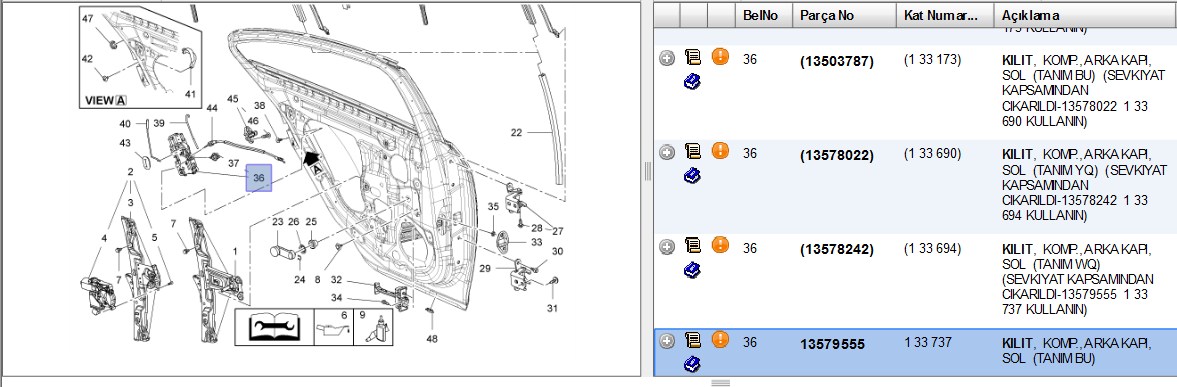Sort by the Parça No column header

click(844, 15)
